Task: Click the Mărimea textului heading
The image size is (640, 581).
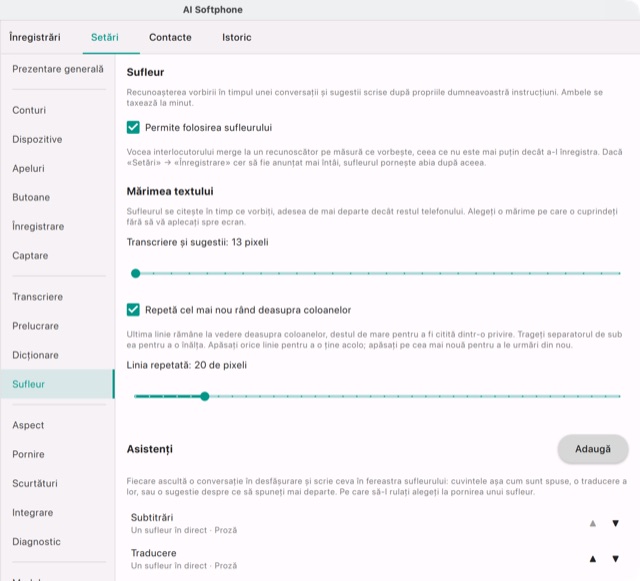Action: click(170, 191)
